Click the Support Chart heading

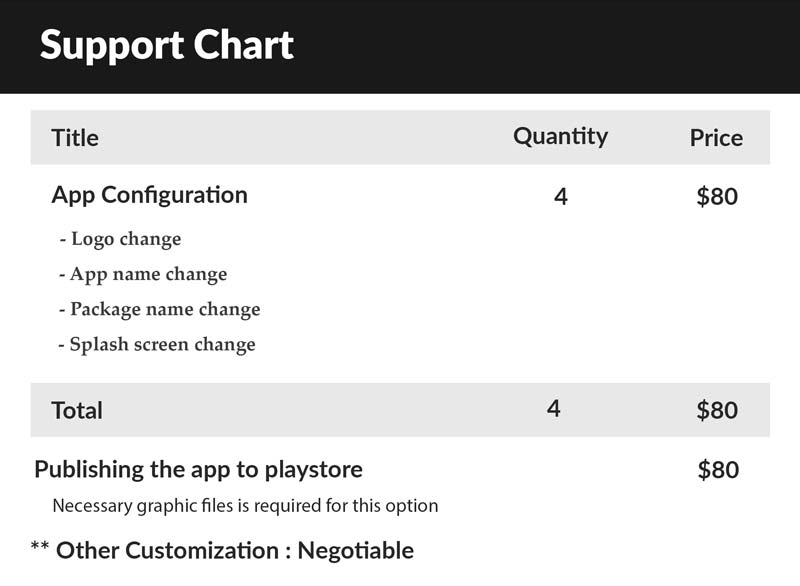click(166, 46)
